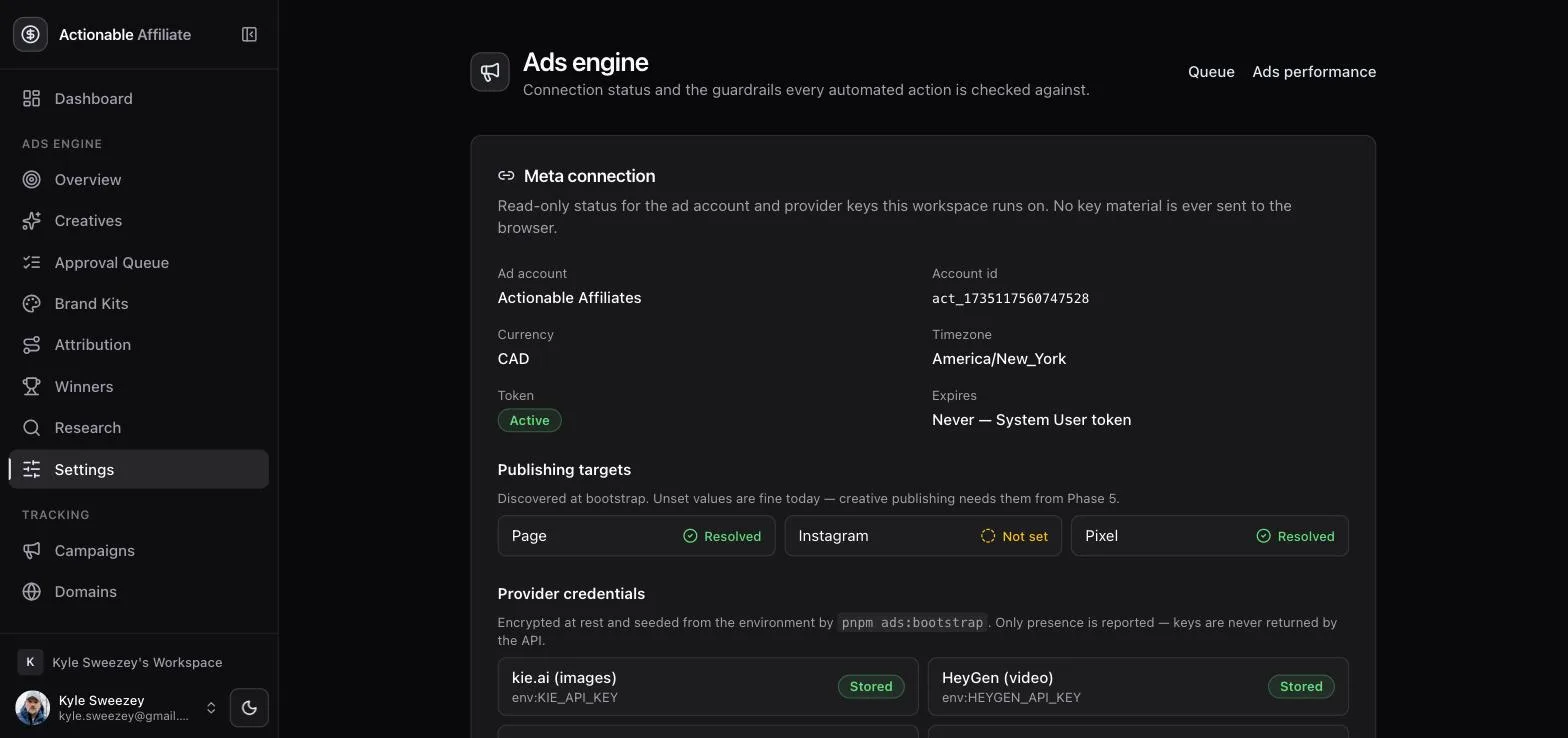1568x738 pixels.
Task: Follow the Queue link in the header
Action: pos(1211,72)
